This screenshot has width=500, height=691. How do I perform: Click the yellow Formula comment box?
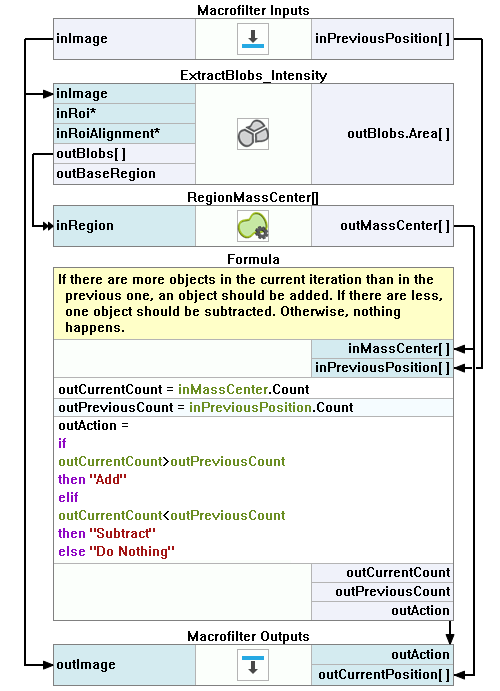point(253,304)
